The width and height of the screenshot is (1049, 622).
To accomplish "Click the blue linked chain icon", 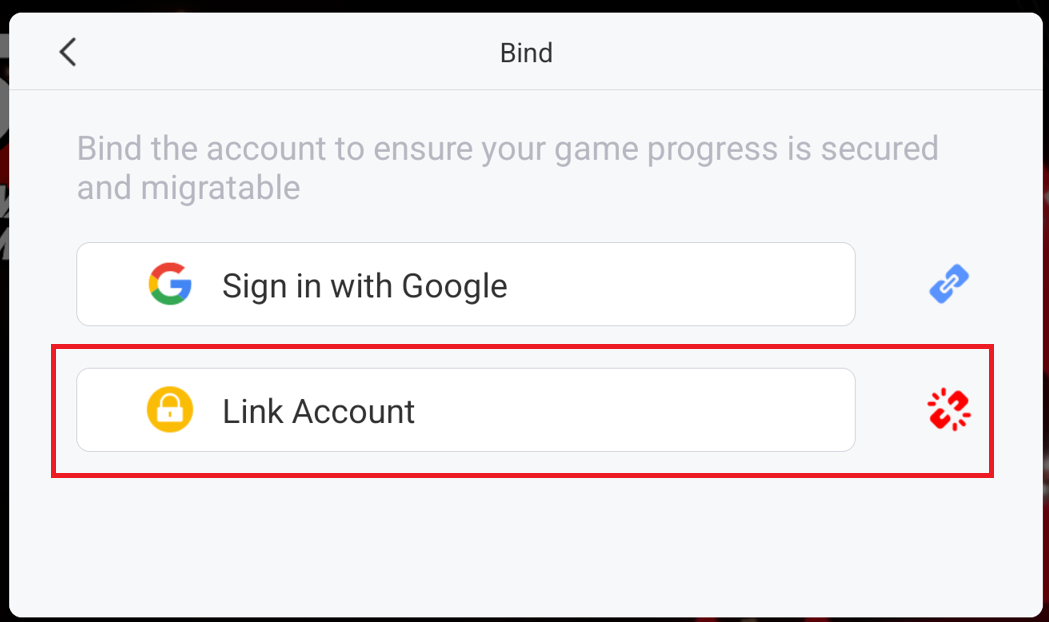I will click(x=949, y=284).
